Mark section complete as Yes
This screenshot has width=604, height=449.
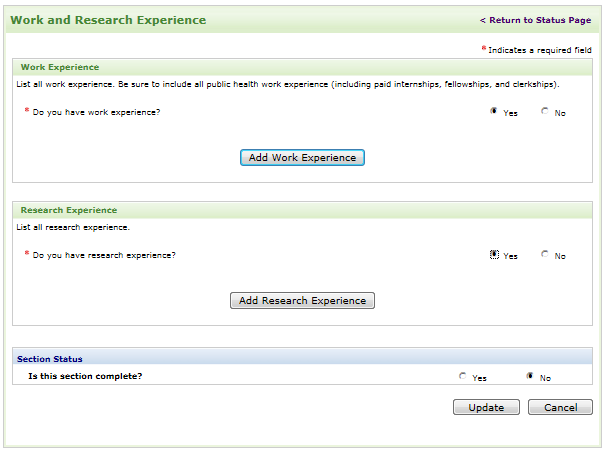point(463,376)
